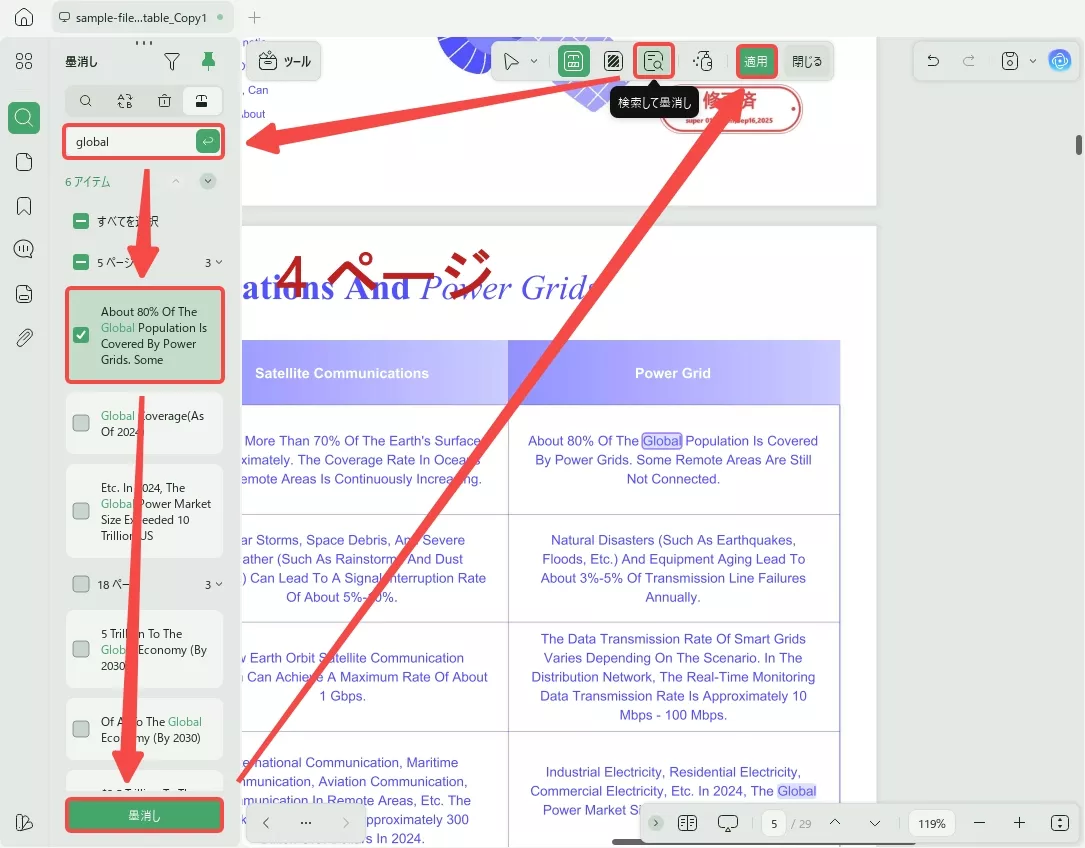Click the green 墨消し redact button
The height and width of the screenshot is (848, 1085).
(145, 815)
